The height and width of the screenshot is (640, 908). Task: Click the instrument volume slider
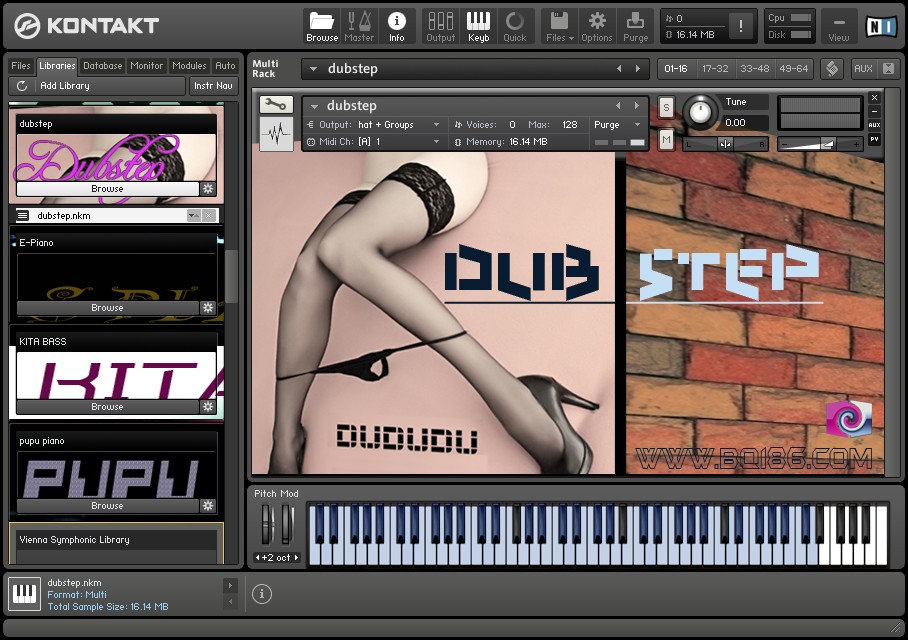pyautogui.click(x=819, y=144)
